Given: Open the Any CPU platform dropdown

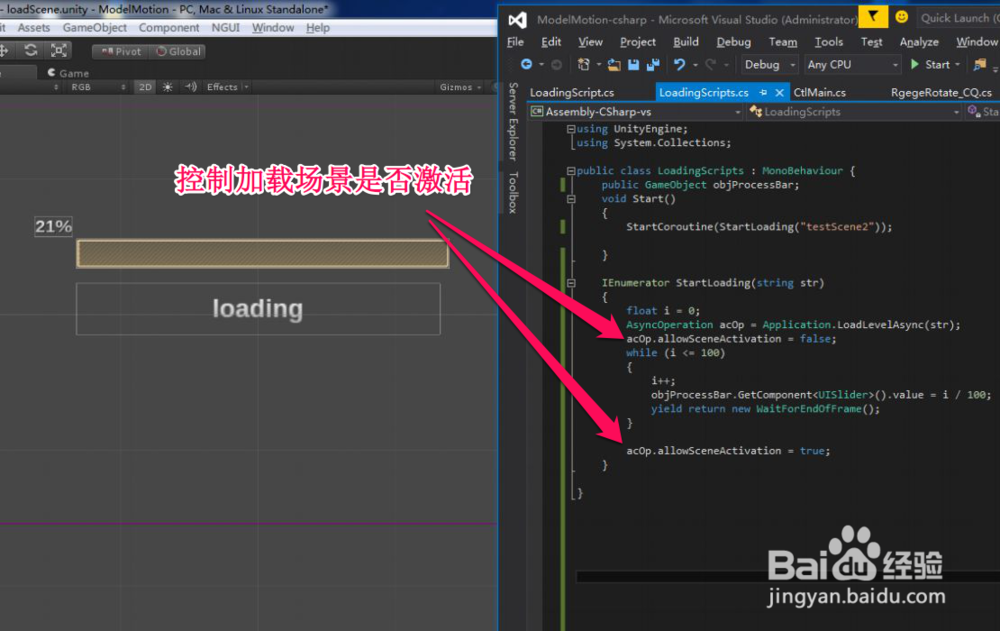Looking at the screenshot, I should click(852, 64).
